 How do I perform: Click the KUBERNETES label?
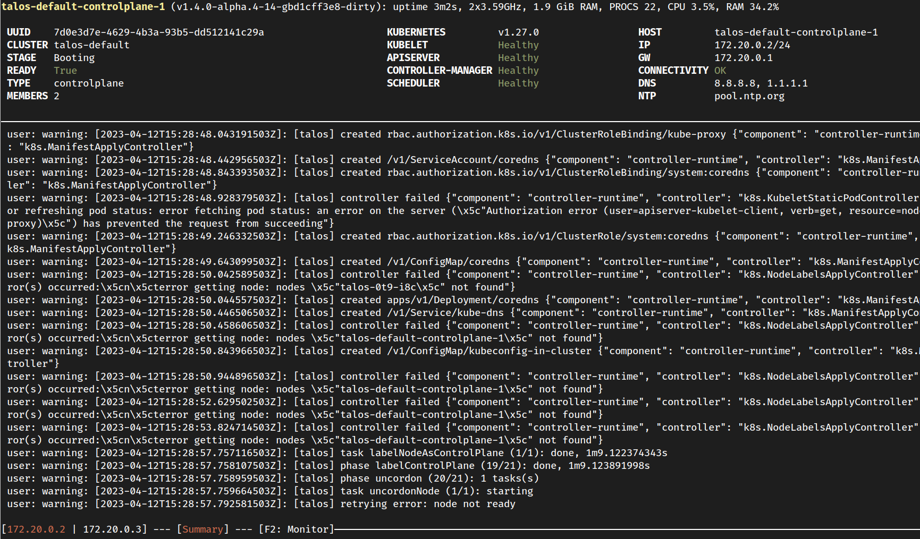pyautogui.click(x=416, y=32)
